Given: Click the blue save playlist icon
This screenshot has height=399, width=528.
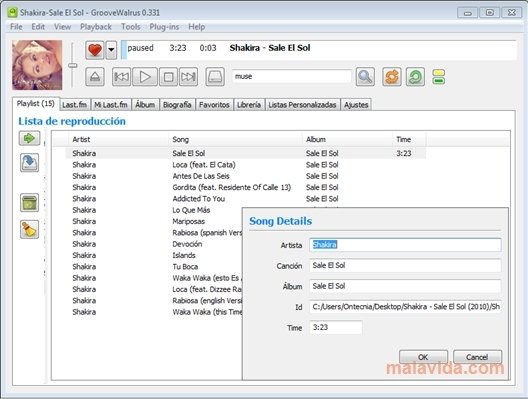Looking at the screenshot, I should [29, 163].
